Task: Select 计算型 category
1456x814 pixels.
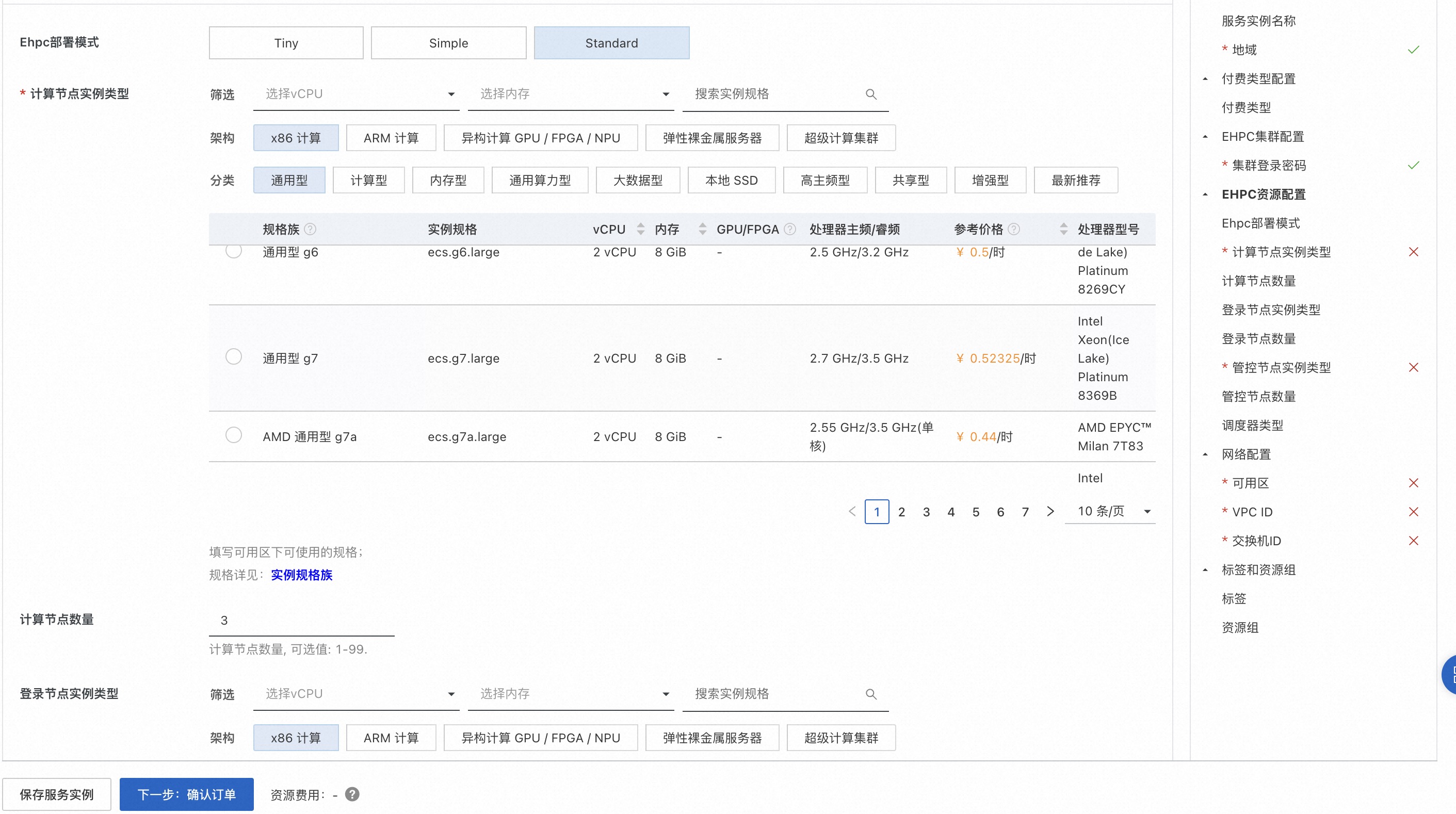Action: (x=368, y=181)
